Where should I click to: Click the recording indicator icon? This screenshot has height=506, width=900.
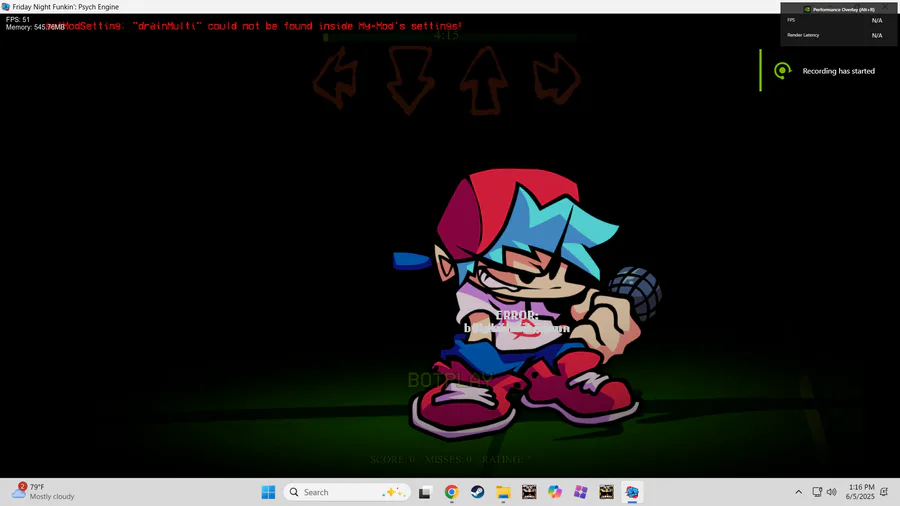pyautogui.click(x=782, y=71)
